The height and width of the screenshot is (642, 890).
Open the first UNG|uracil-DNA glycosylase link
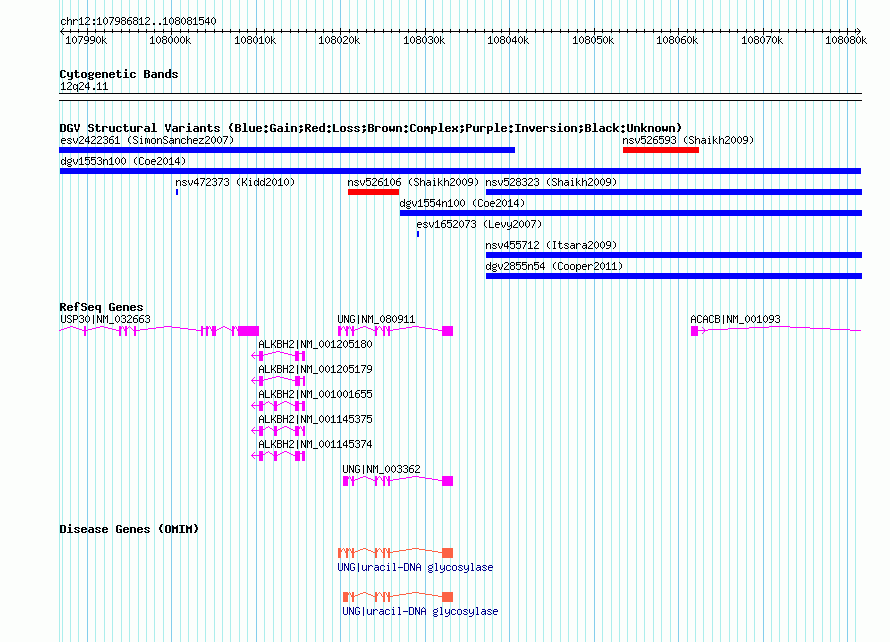pyautogui.click(x=415, y=568)
